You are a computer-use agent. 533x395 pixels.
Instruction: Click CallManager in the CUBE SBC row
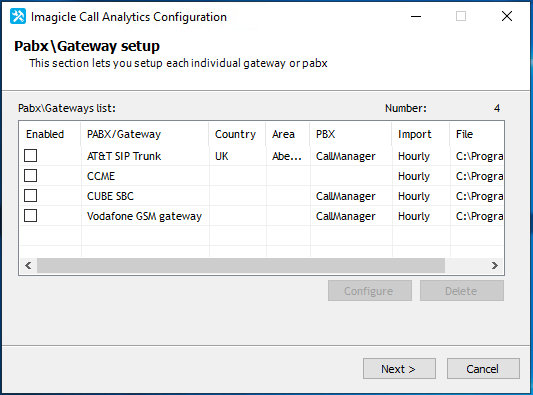coord(346,196)
